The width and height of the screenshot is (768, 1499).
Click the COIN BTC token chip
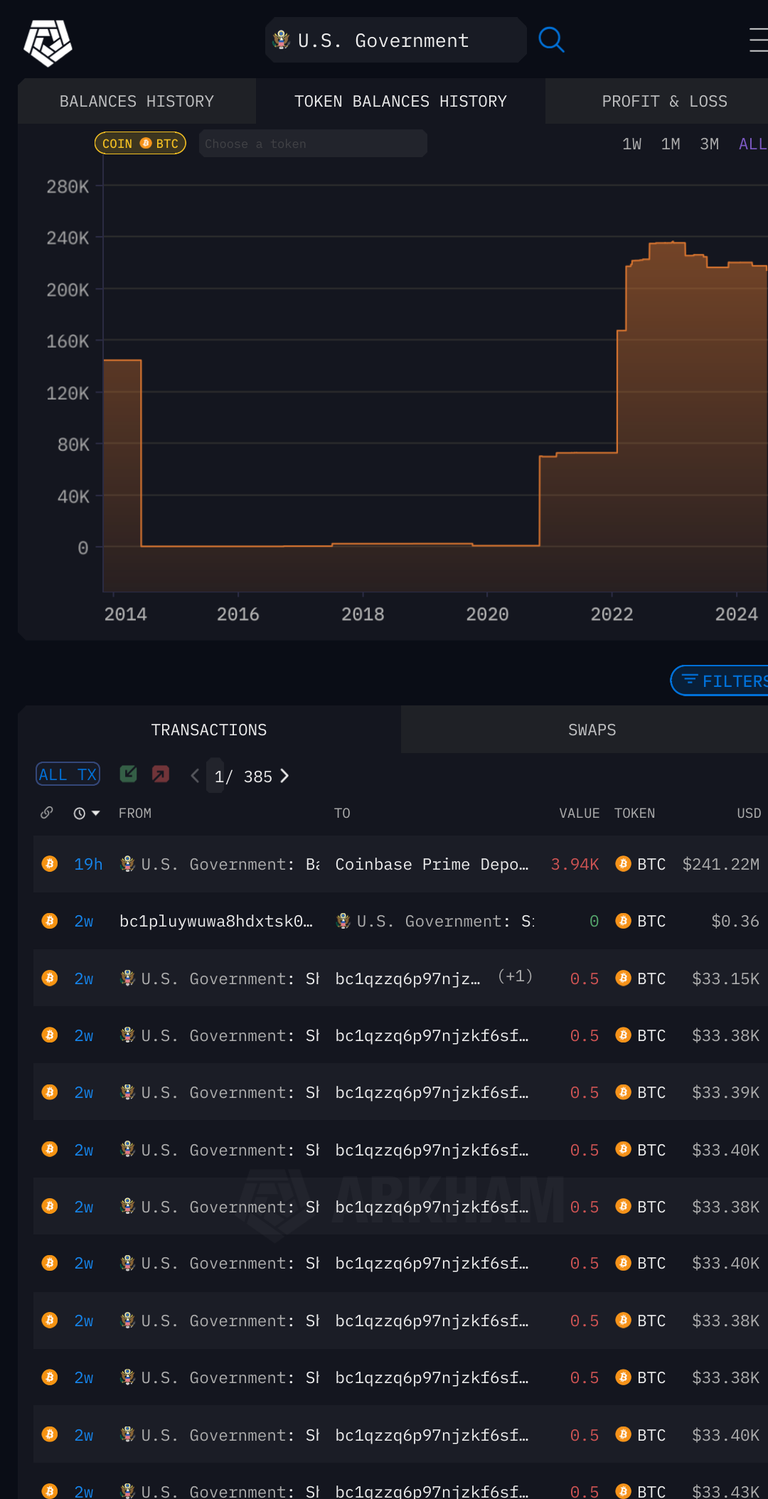pyautogui.click(x=140, y=144)
